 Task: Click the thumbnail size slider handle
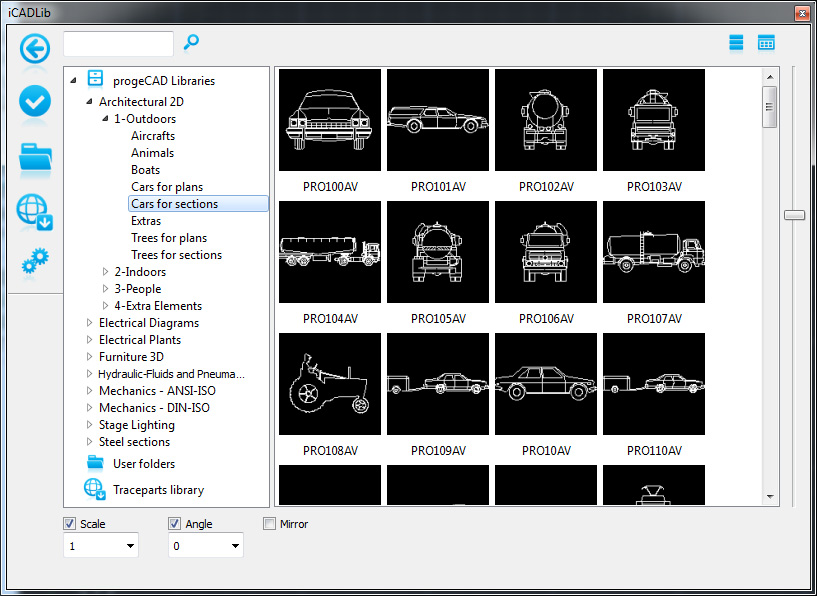794,215
